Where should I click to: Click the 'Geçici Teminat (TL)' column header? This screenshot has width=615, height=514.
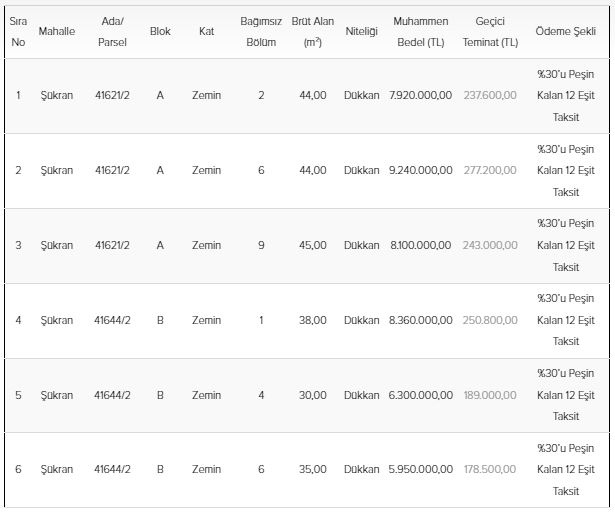pos(490,31)
